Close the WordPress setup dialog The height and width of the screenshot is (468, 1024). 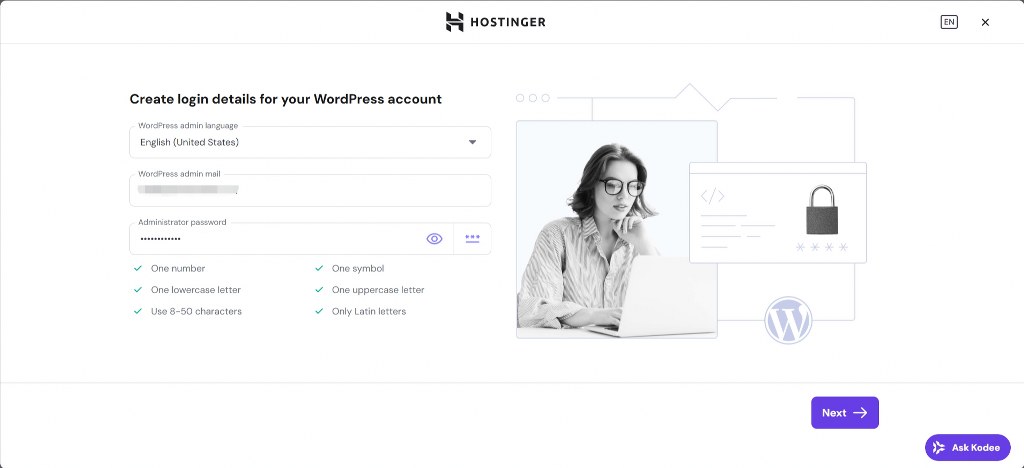985,22
